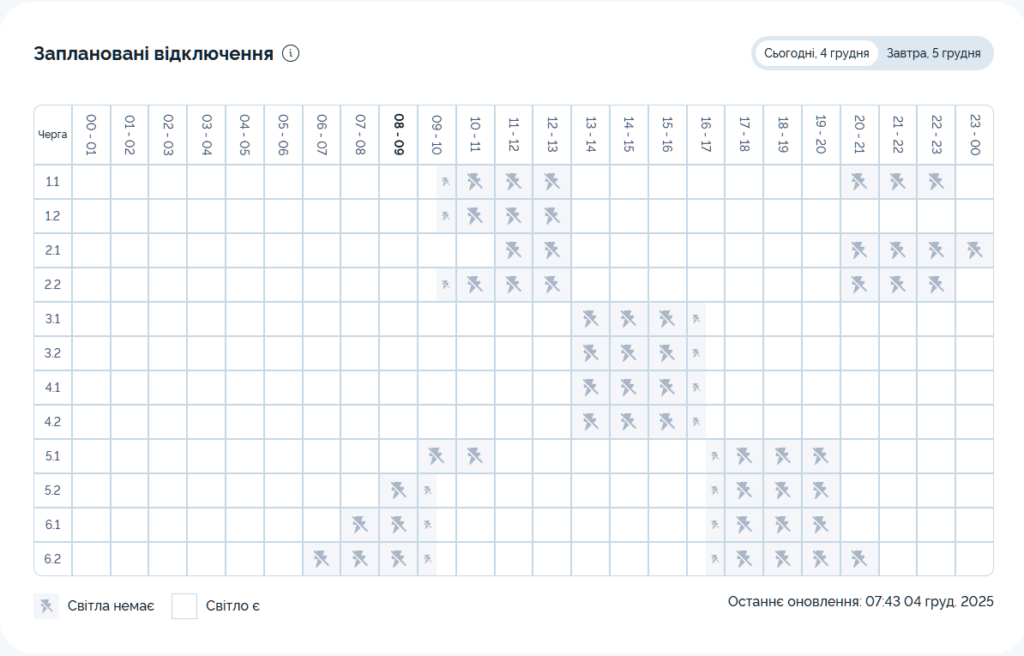1024x656 pixels.
Task: Click outage icon for queue 1.1 at 10-11
Action: point(475,181)
